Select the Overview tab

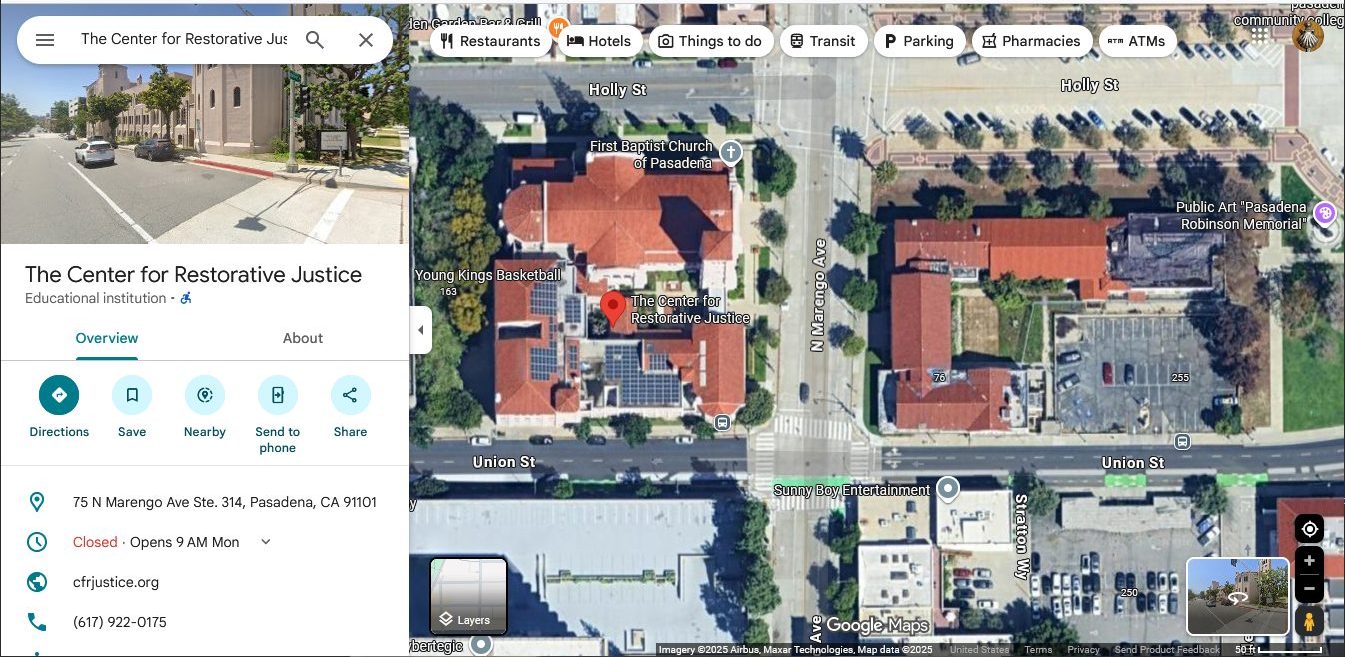[106, 338]
